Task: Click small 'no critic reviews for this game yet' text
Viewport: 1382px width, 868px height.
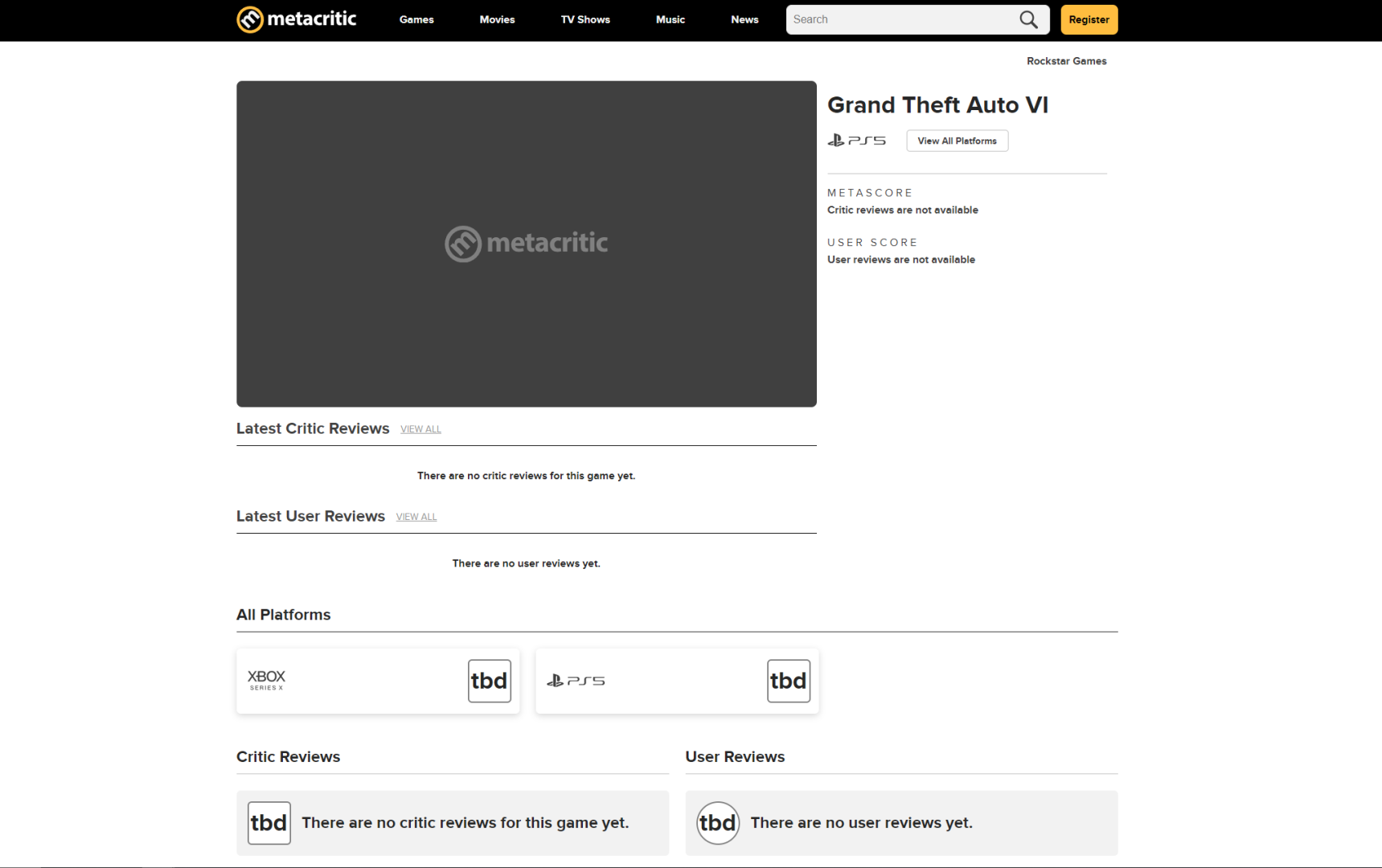Action: coord(527,476)
